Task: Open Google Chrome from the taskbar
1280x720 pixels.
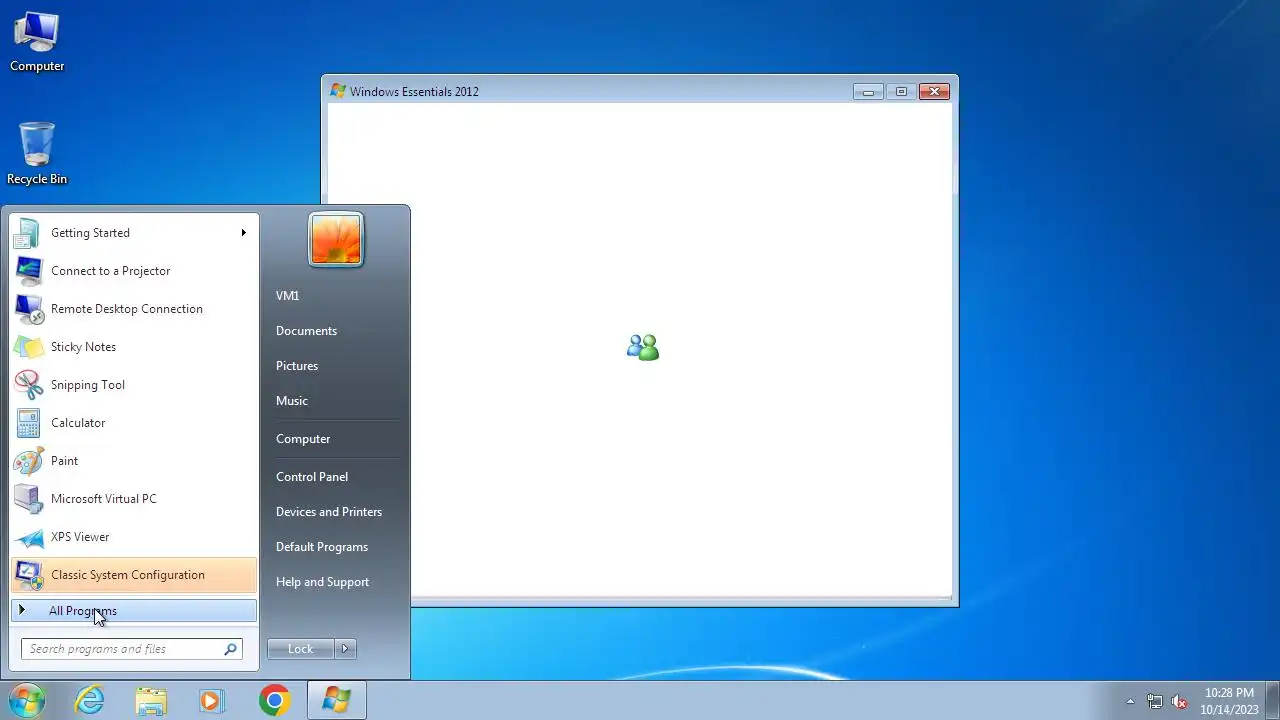Action: 274,701
